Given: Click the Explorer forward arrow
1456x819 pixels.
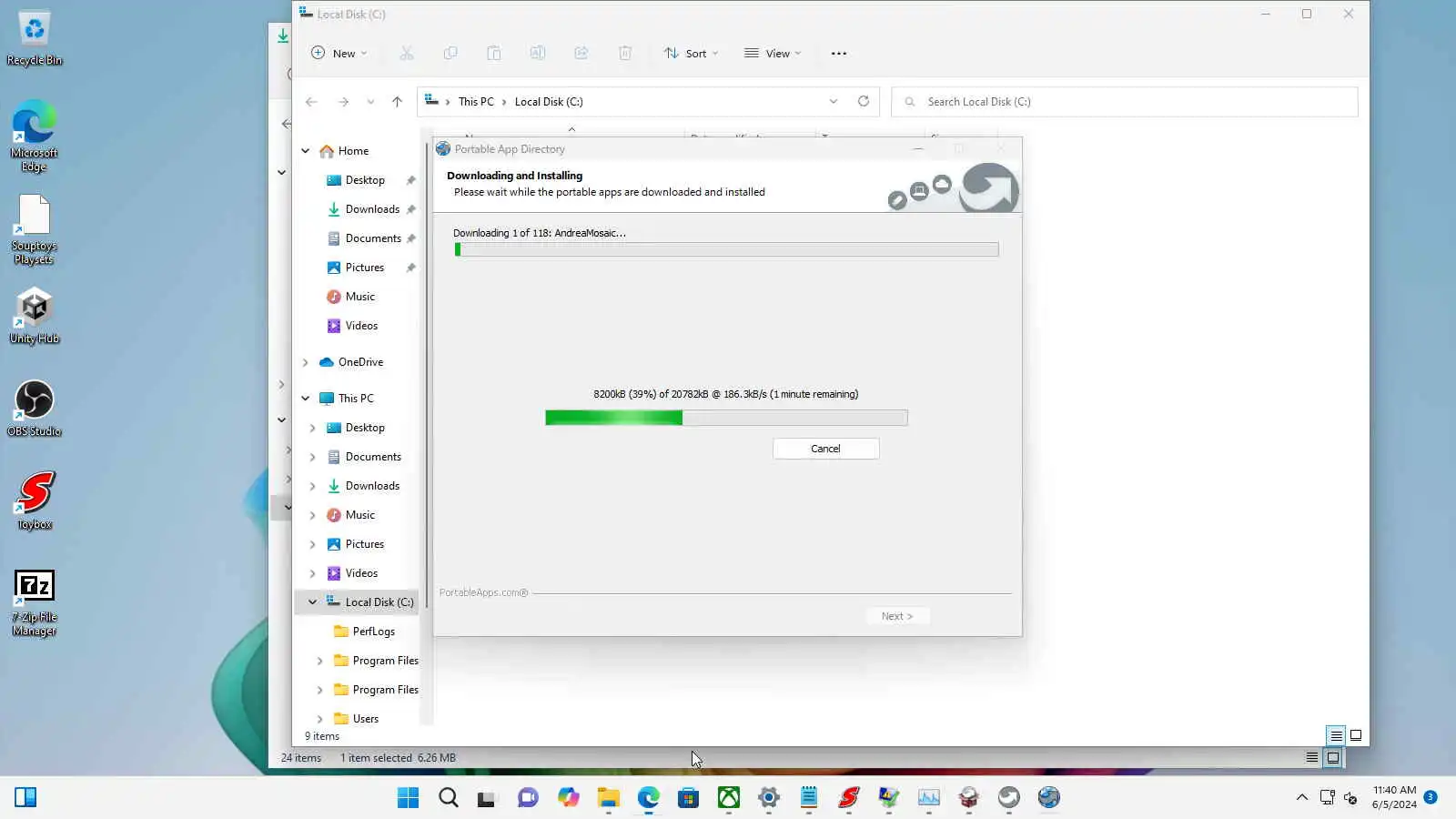Looking at the screenshot, I should [x=343, y=102].
